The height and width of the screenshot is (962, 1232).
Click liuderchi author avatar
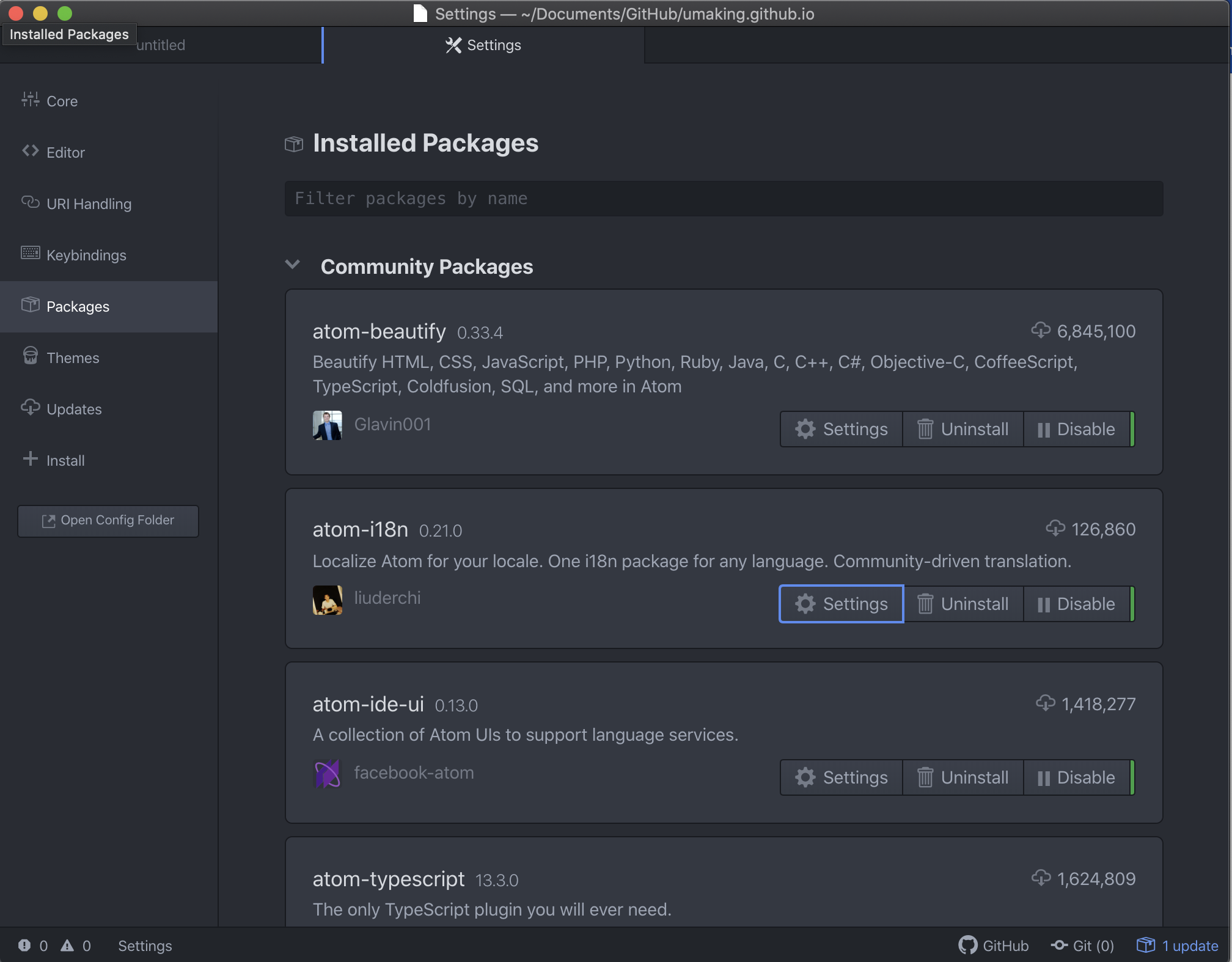click(327, 600)
